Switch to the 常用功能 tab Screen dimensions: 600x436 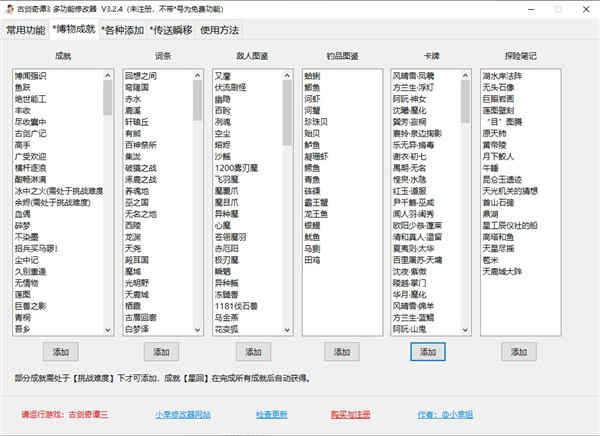26,30
